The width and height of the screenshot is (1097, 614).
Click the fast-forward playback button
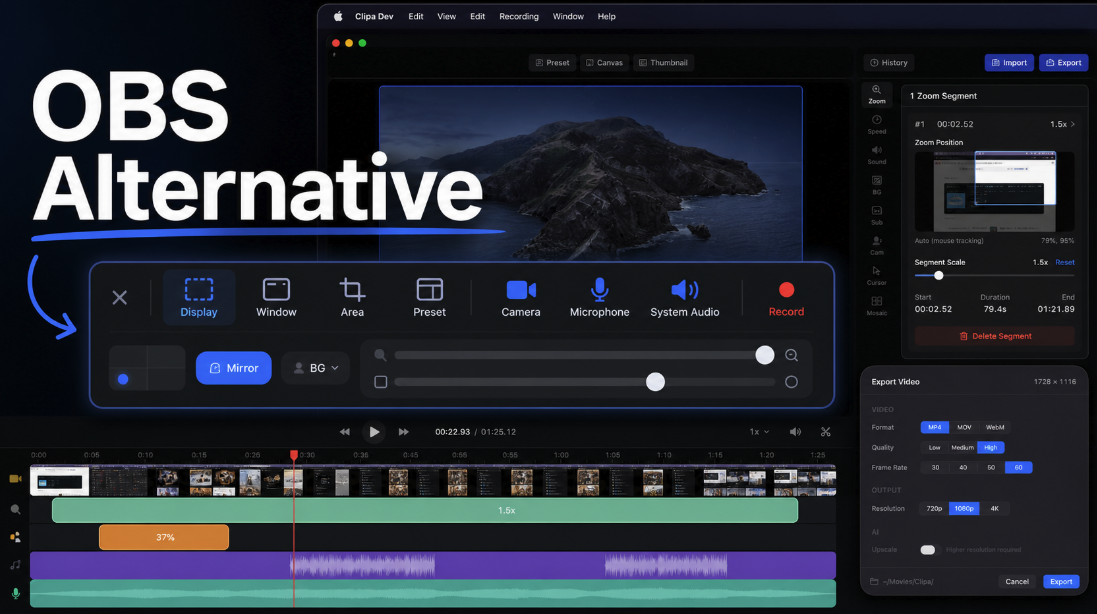coord(404,432)
